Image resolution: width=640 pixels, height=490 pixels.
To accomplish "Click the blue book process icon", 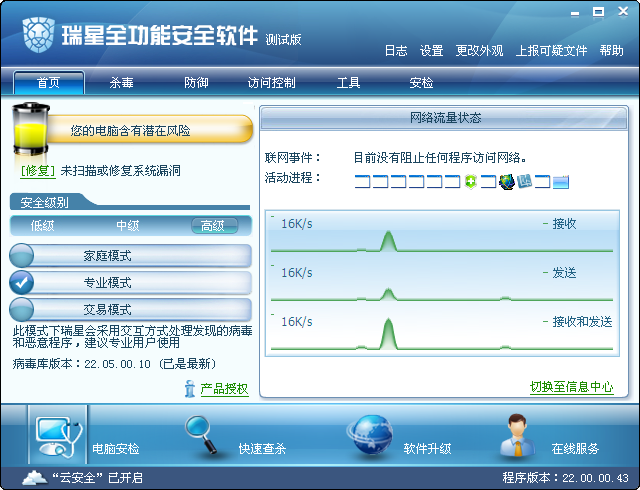I will [x=524, y=181].
